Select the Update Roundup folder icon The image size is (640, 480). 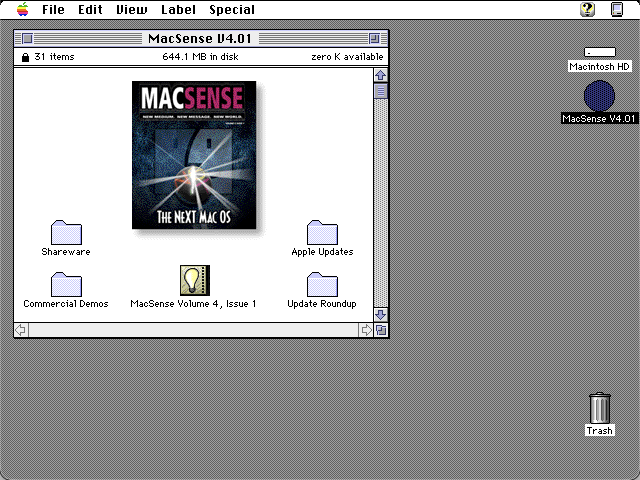pos(322,284)
